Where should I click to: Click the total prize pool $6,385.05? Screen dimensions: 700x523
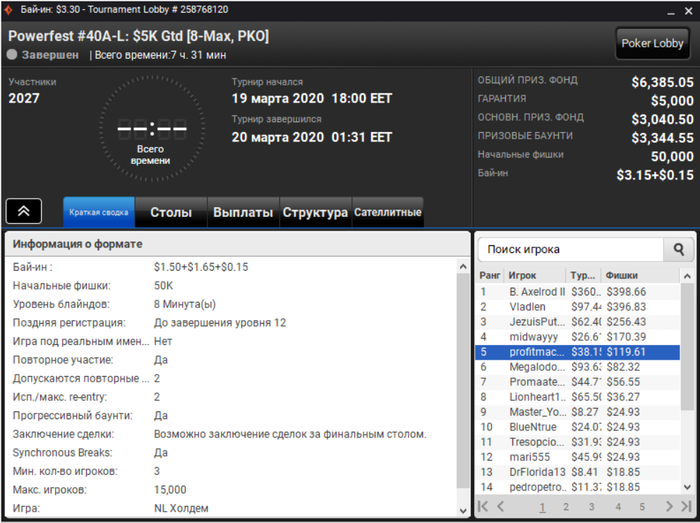[662, 82]
